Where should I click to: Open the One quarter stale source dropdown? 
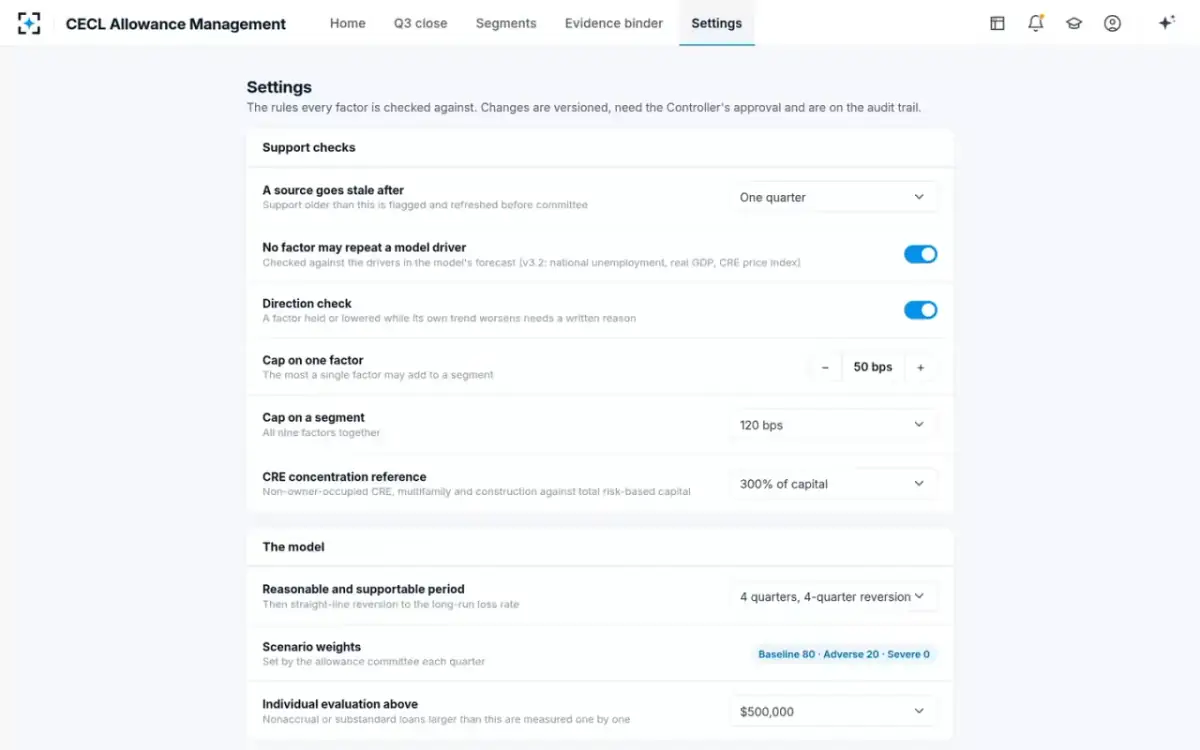point(832,197)
